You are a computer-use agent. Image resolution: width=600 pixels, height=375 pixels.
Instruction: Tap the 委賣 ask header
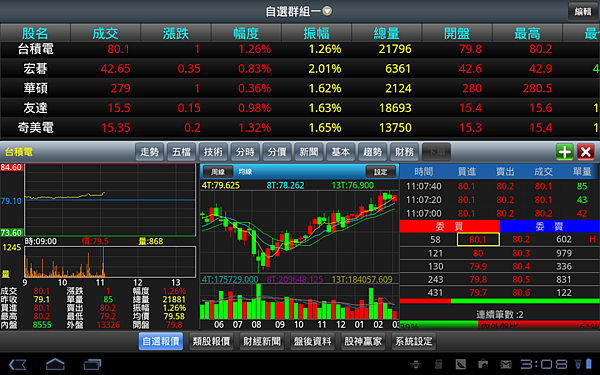[549, 226]
